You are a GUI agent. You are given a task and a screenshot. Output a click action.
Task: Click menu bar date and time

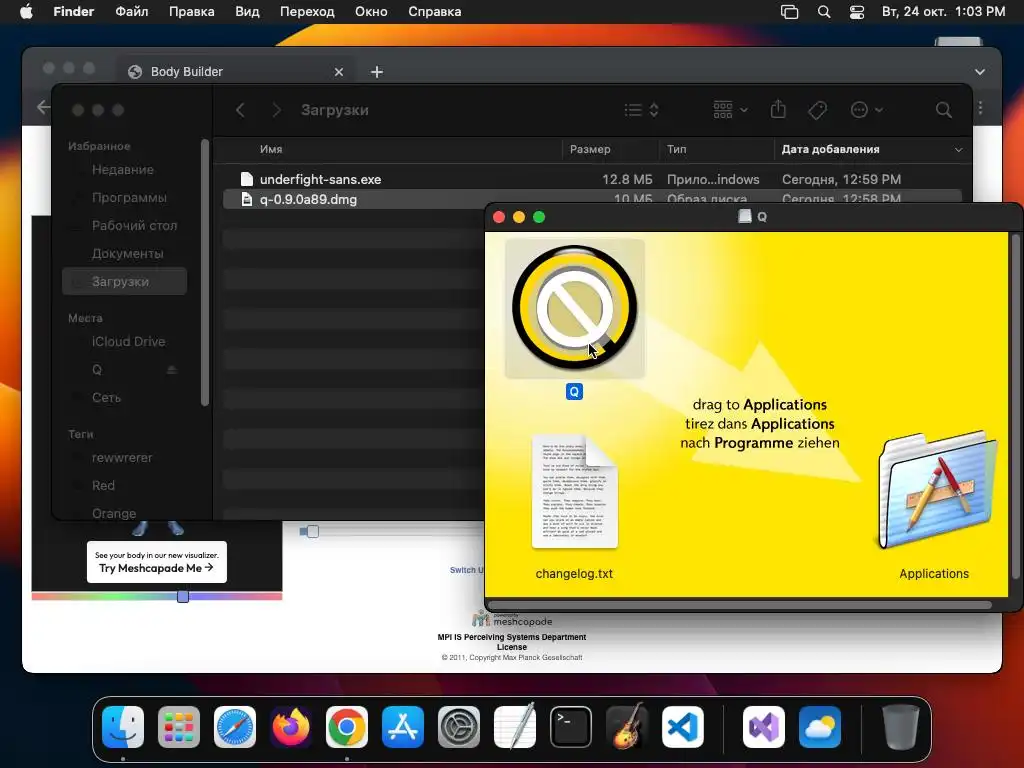tap(943, 12)
